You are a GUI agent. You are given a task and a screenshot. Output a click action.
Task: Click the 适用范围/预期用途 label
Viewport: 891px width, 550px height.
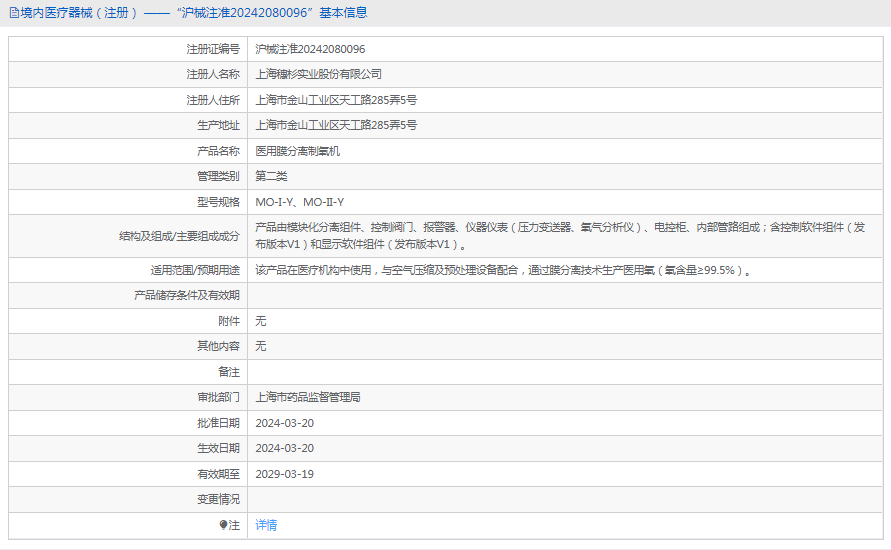[x=195, y=270]
